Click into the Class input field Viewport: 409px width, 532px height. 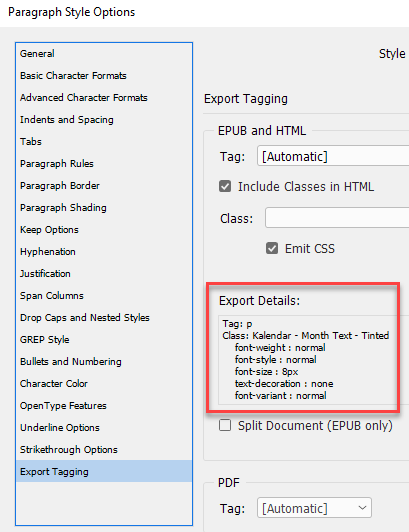coord(337,218)
